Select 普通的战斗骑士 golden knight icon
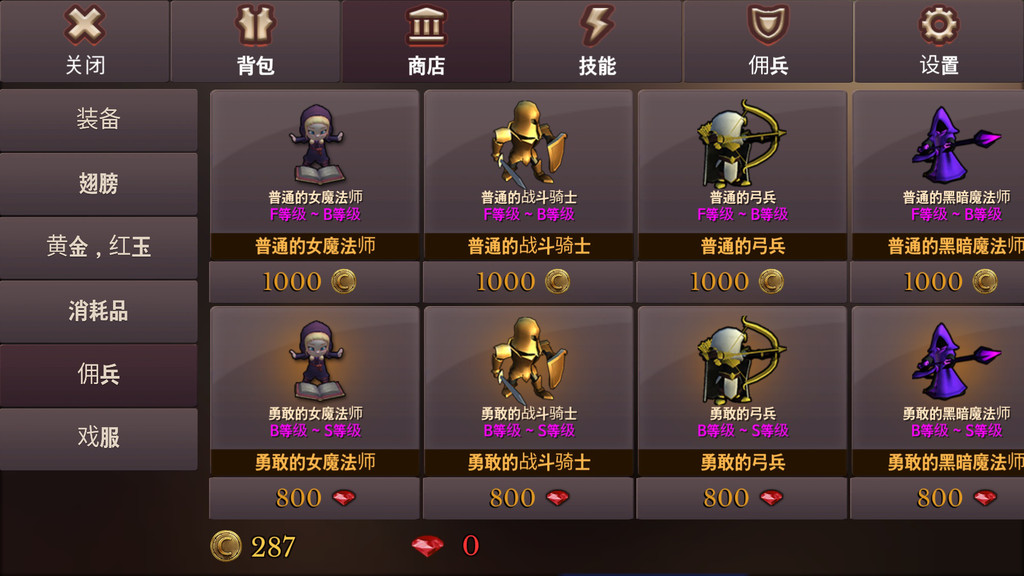This screenshot has width=1024, height=576. click(530, 143)
